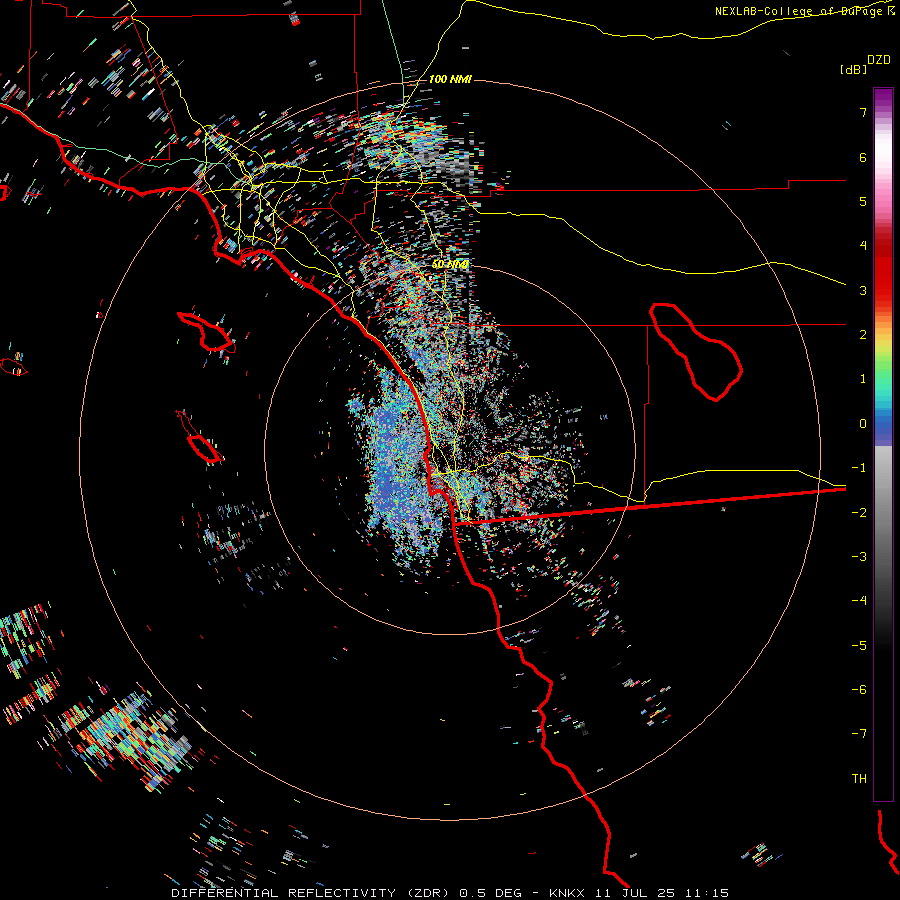The height and width of the screenshot is (900, 900).
Task: Click the 'KNKX' radar site identifier
Action: (x=567, y=893)
